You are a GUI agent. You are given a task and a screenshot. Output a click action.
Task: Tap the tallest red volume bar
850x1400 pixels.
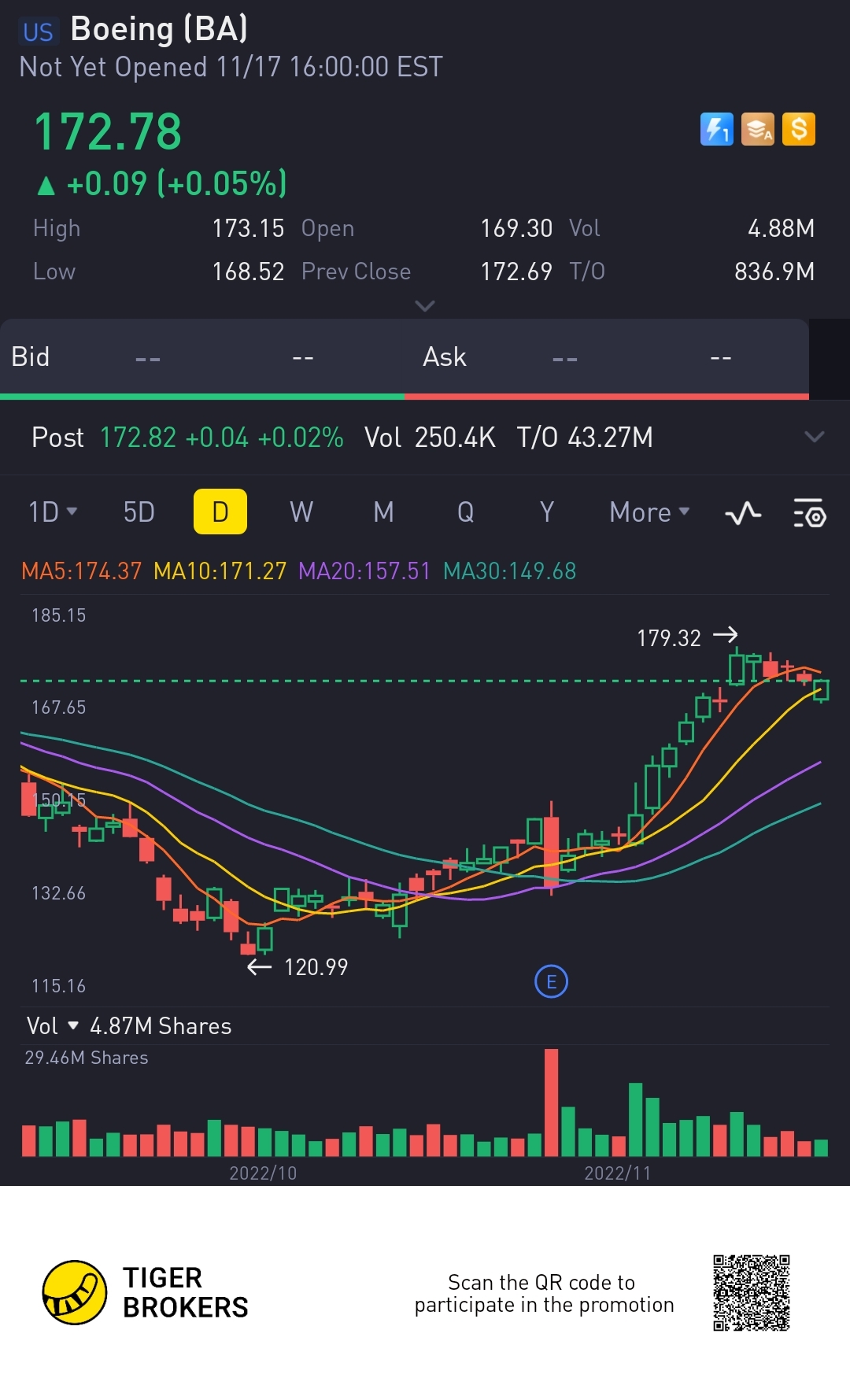coord(551,1102)
